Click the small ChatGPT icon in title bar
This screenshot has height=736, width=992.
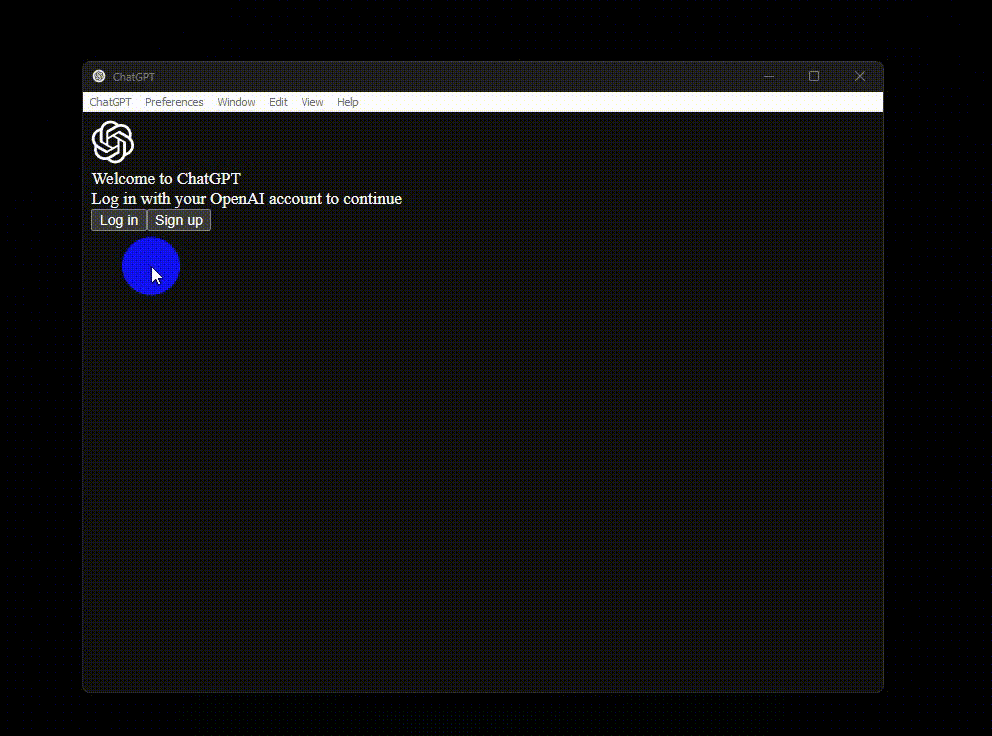coord(99,76)
